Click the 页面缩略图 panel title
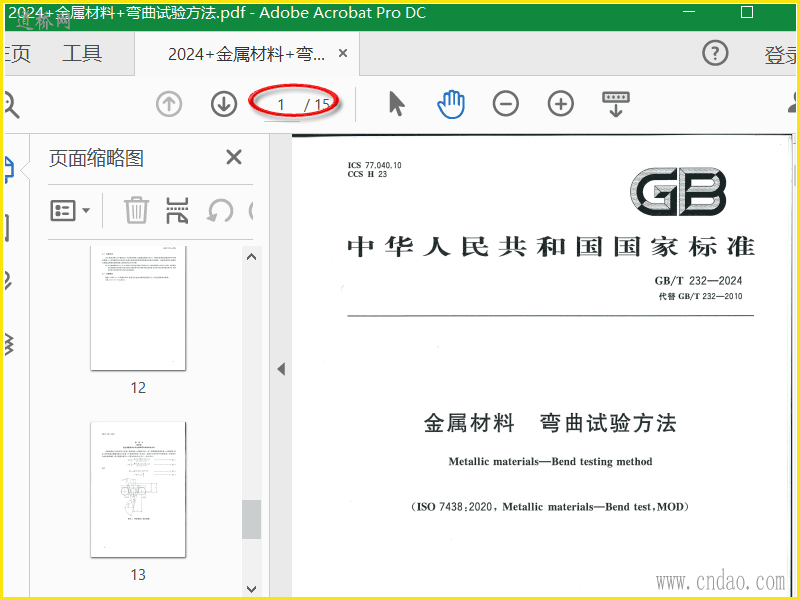The width and height of the screenshot is (800, 600). click(96, 158)
